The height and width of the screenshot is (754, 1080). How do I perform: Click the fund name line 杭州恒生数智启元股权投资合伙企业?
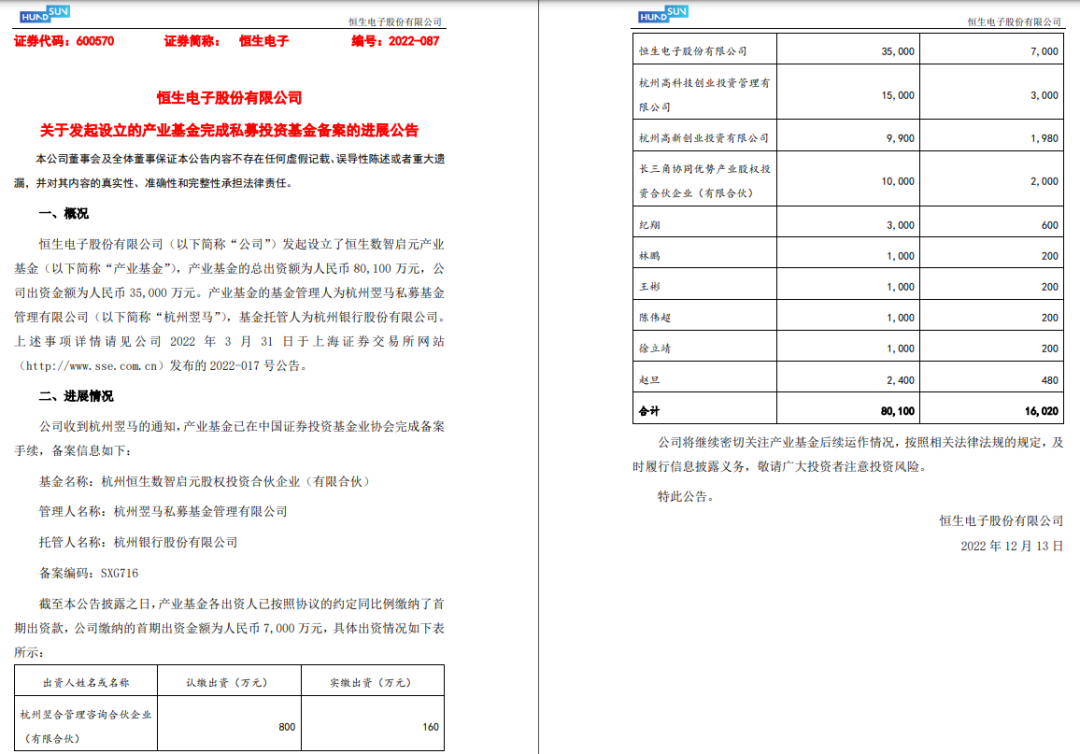click(x=205, y=481)
